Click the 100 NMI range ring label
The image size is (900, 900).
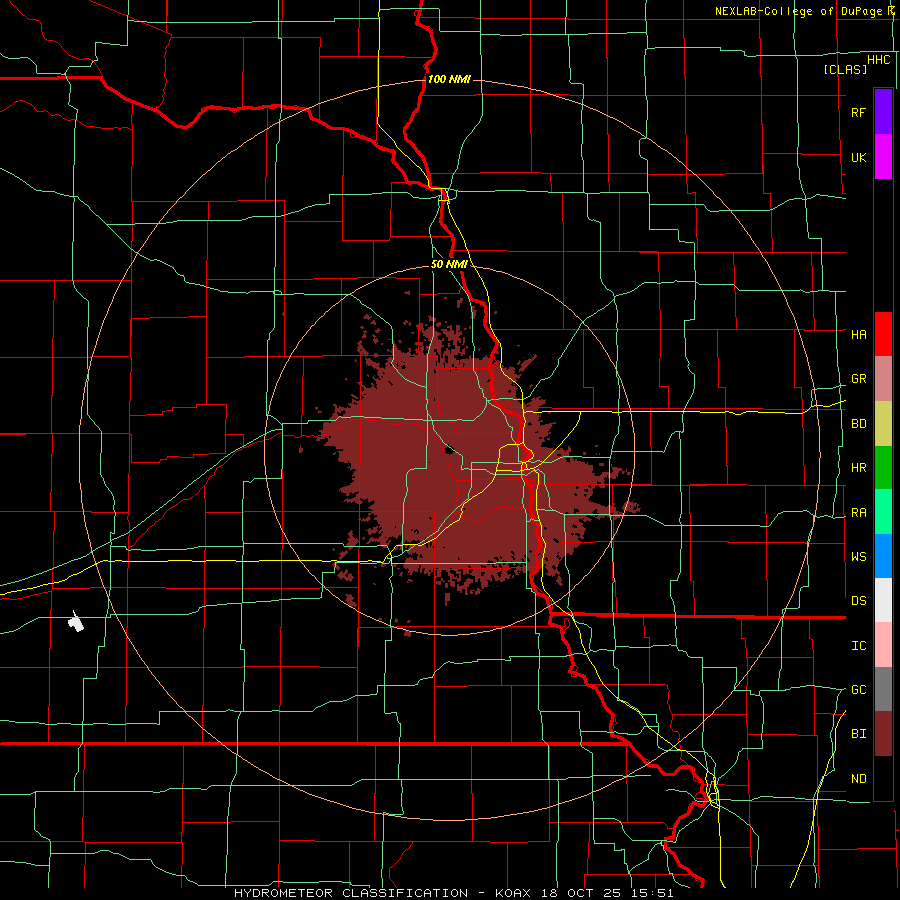tap(449, 79)
